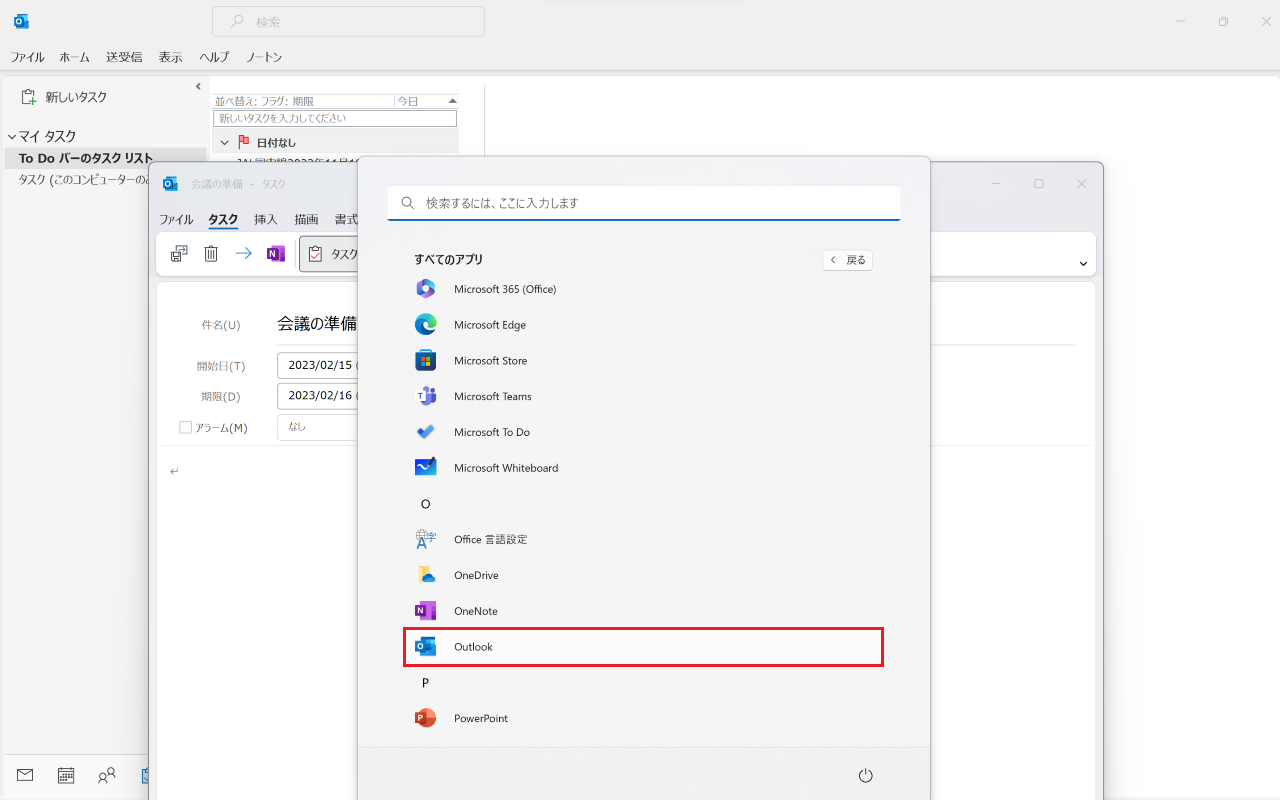Image resolution: width=1280 pixels, height=800 pixels.
Task: Launch Microsoft Teams
Action: click(x=643, y=397)
